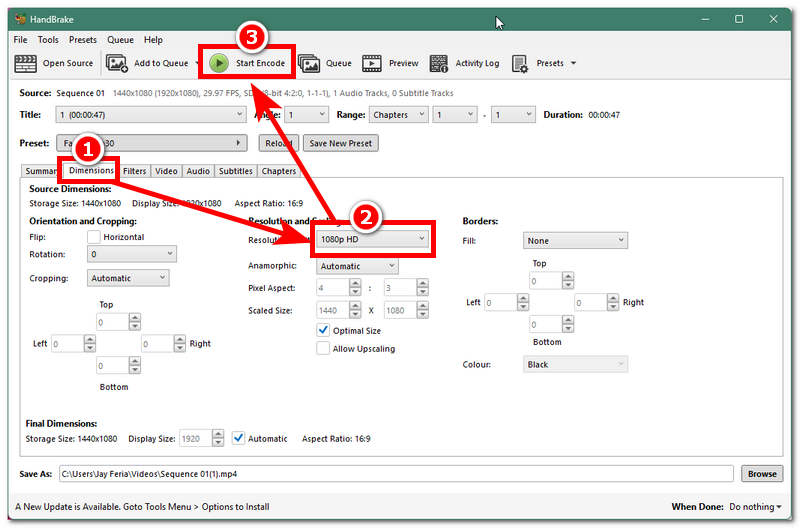Image resolution: width=800 pixels, height=528 pixels.
Task: Open the Queue via its toolbar icon
Action: tap(309, 64)
